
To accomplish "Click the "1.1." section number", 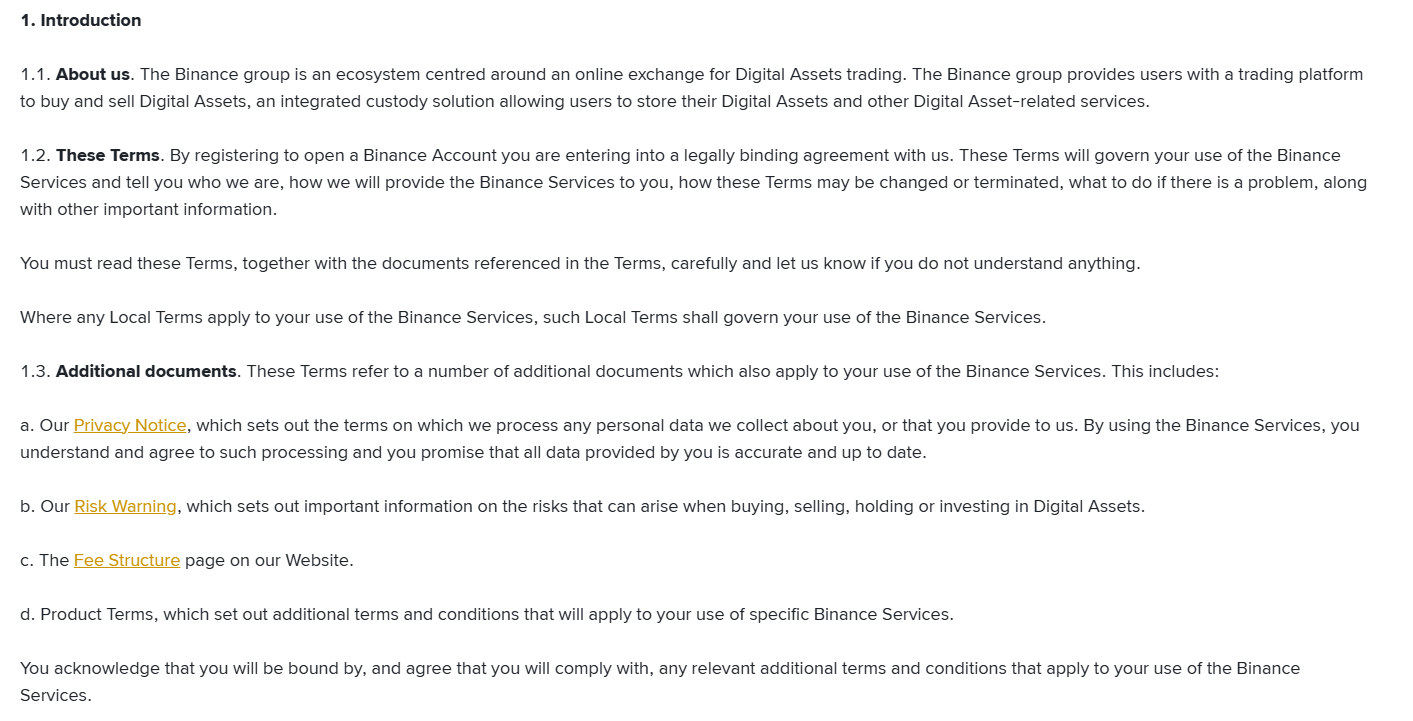I will point(35,74).
